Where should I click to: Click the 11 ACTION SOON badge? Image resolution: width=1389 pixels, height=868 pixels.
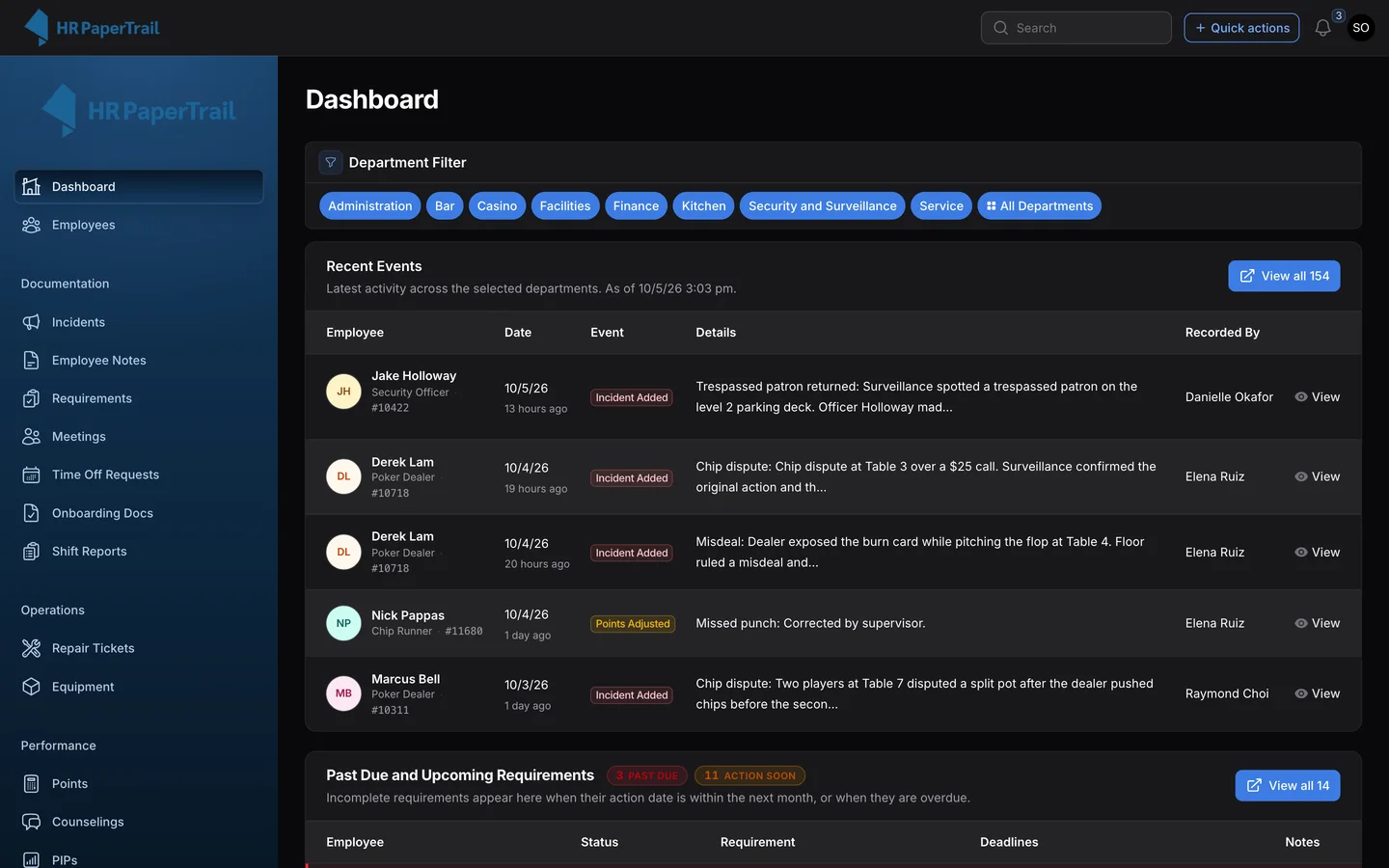749,775
